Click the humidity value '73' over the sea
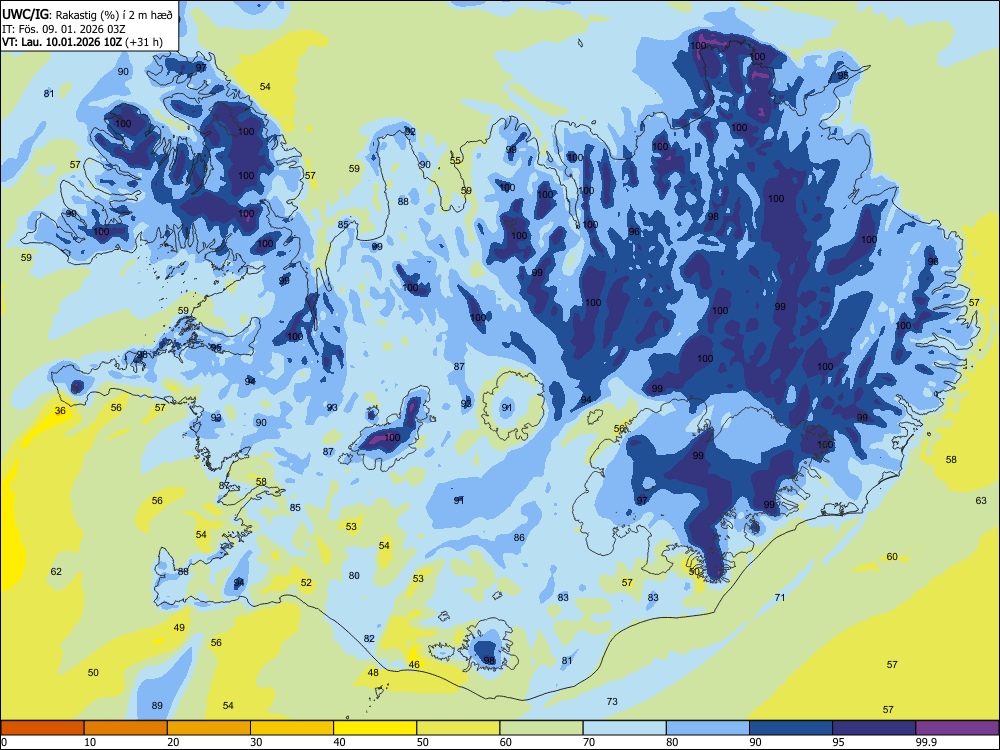1000x750 pixels. pyautogui.click(x=612, y=702)
